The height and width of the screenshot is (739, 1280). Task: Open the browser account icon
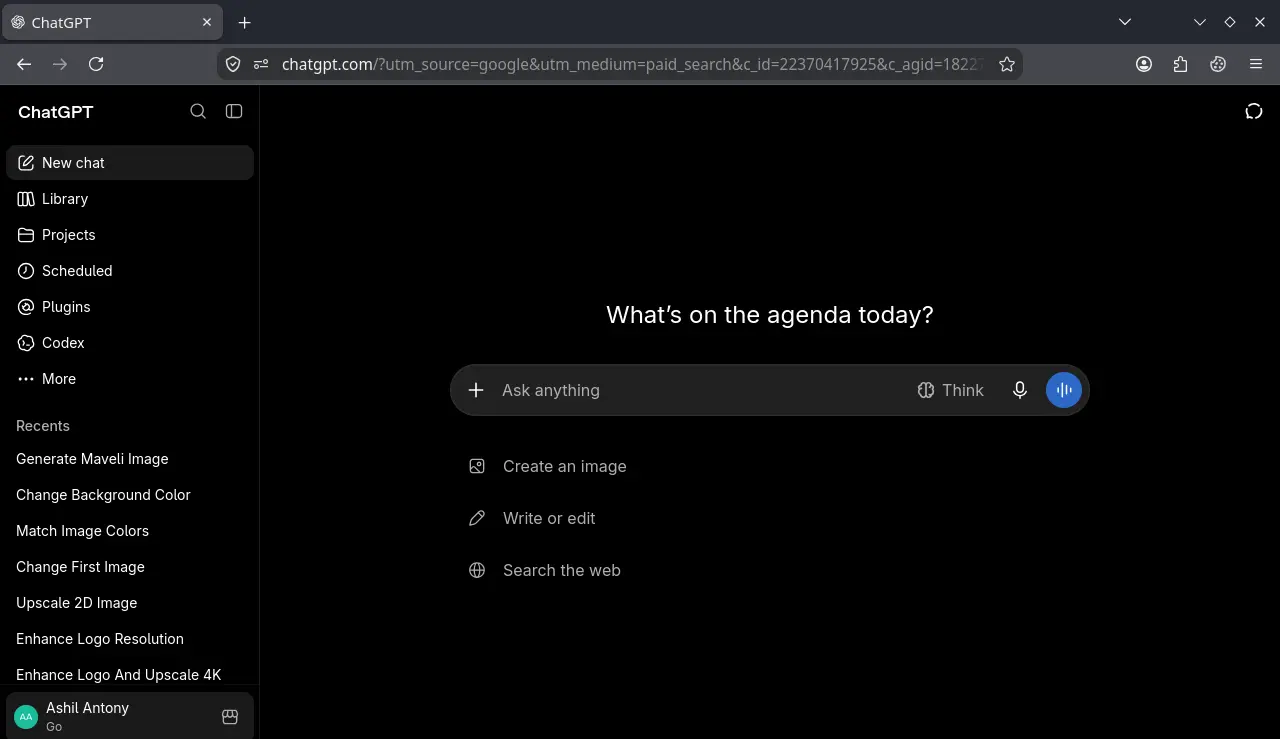(1144, 64)
